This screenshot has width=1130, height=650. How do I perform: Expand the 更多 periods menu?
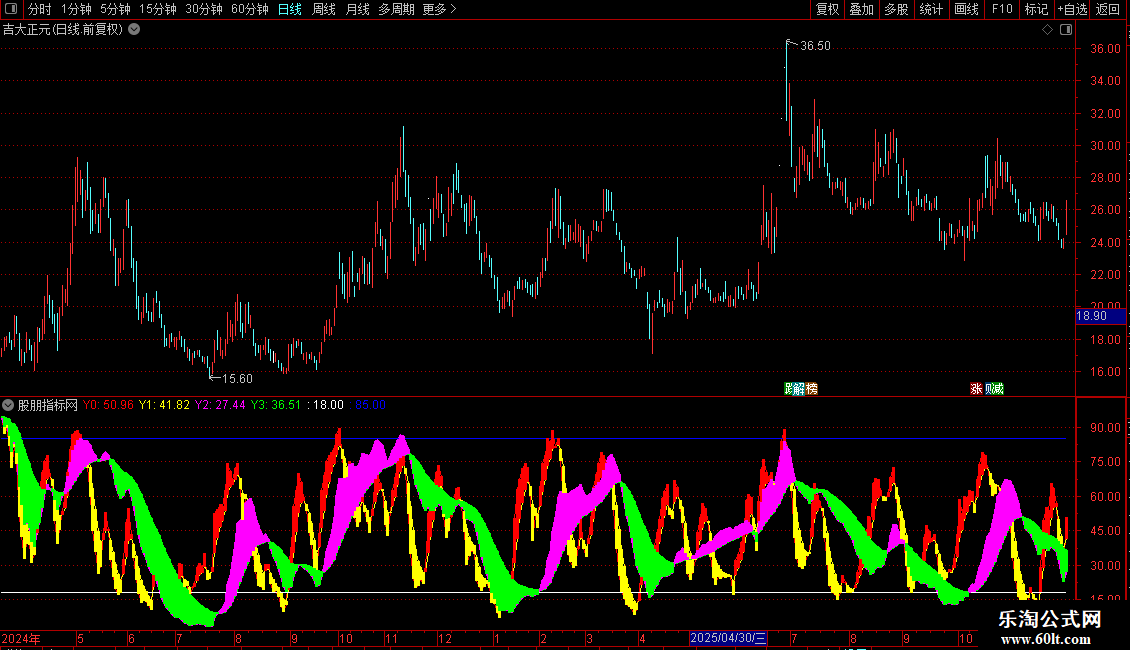(440, 9)
